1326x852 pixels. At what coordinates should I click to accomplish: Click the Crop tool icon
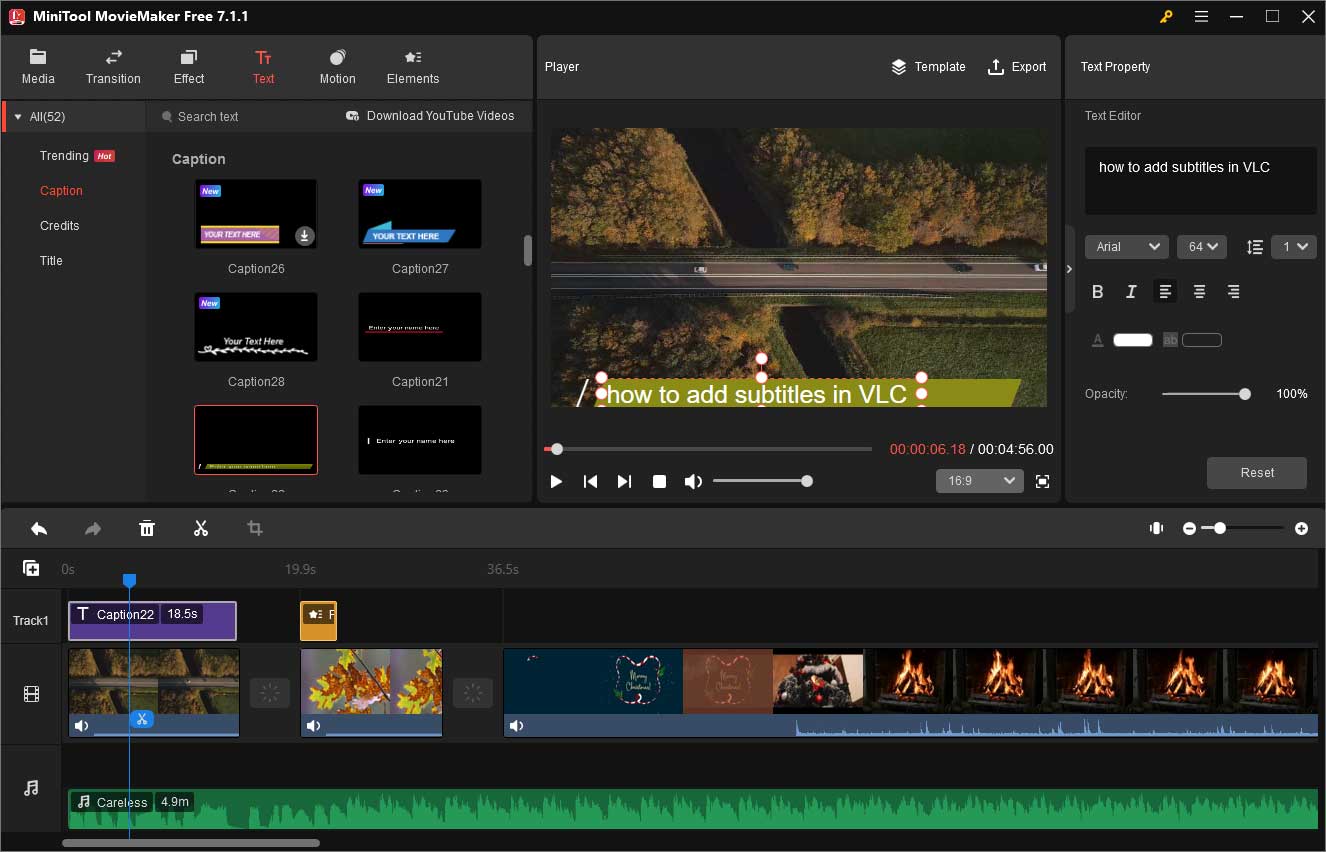[255, 528]
